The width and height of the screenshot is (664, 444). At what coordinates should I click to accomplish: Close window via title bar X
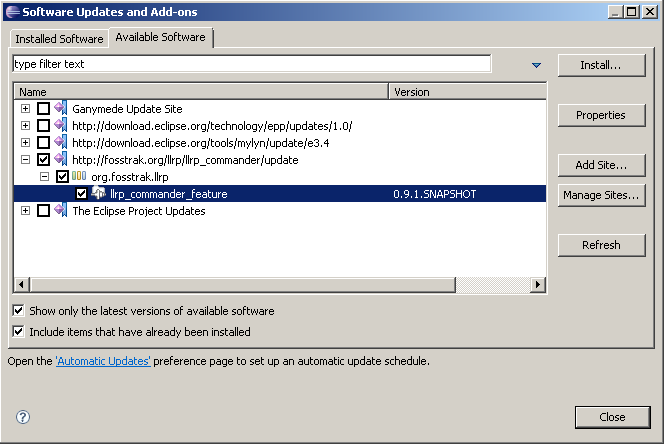649,11
